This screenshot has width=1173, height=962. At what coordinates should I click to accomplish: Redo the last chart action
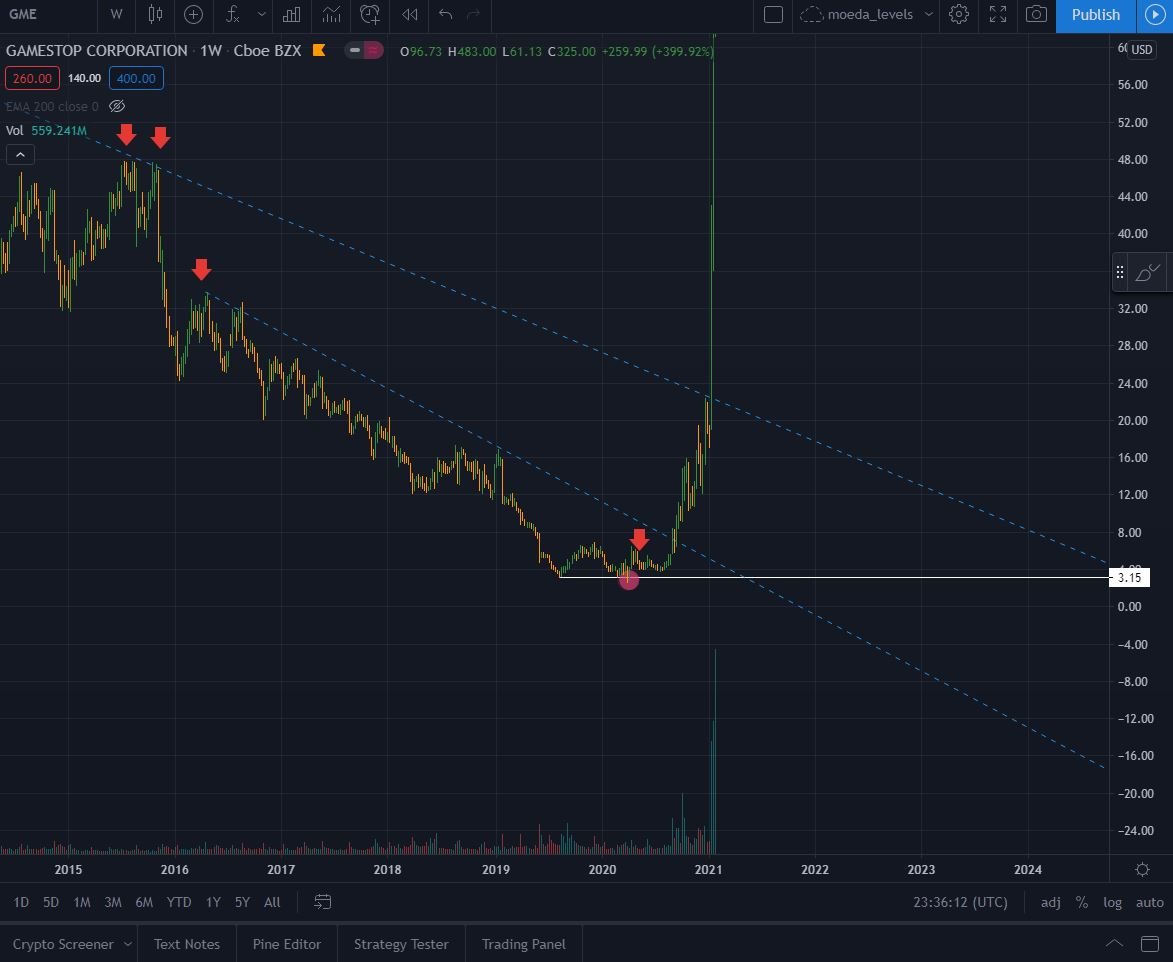(x=474, y=14)
